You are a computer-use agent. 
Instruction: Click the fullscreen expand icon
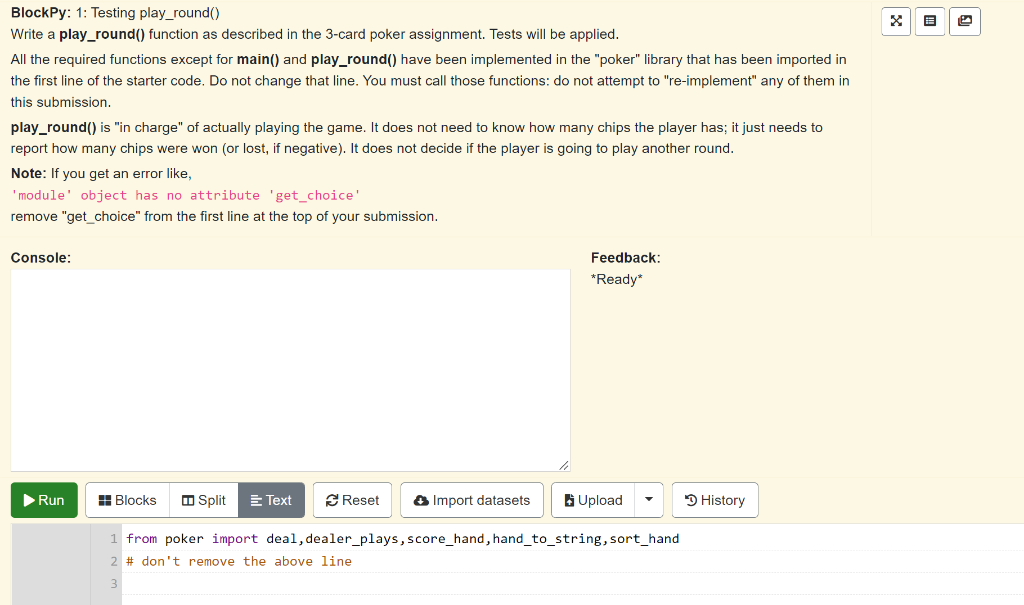click(895, 21)
